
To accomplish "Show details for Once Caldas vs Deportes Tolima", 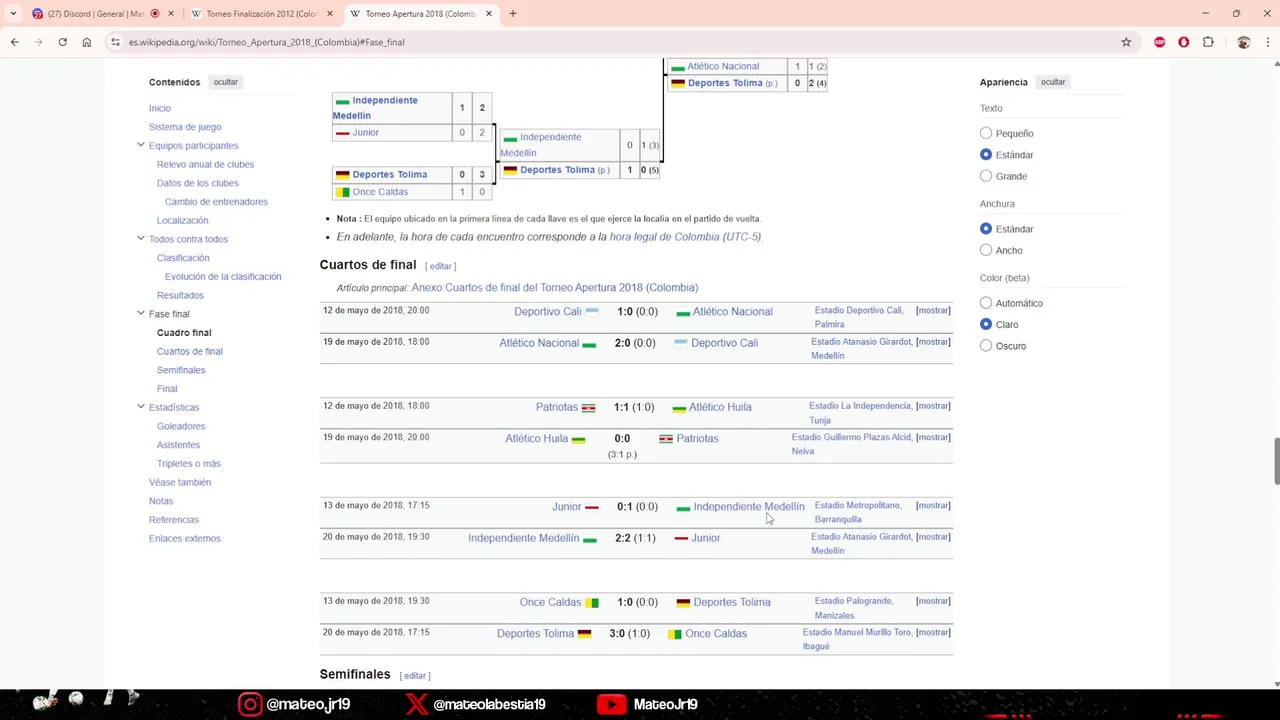I will tap(933, 601).
